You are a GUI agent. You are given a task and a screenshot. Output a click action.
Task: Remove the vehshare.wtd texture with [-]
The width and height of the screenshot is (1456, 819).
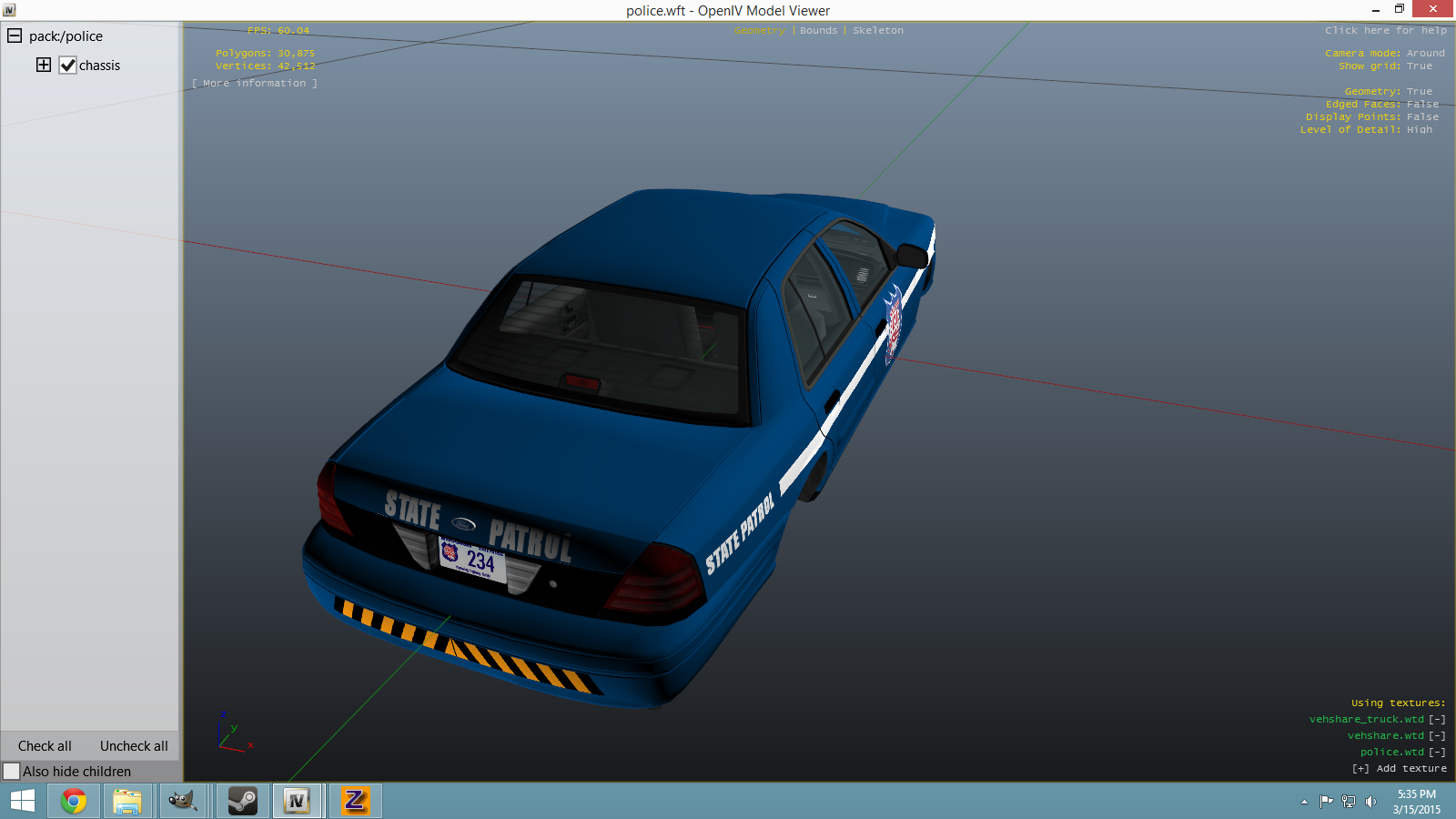1437,736
